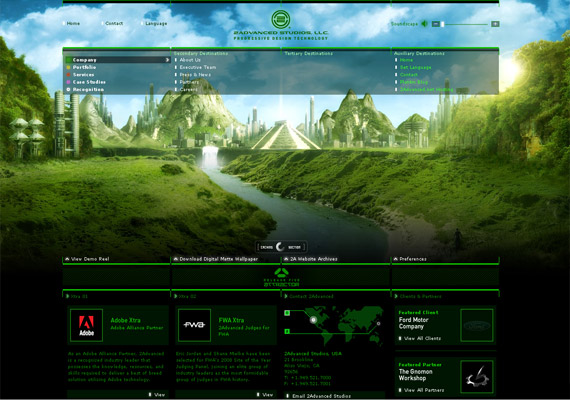Open Partners under Secondary Destinations
570x400 pixels.
189,82
